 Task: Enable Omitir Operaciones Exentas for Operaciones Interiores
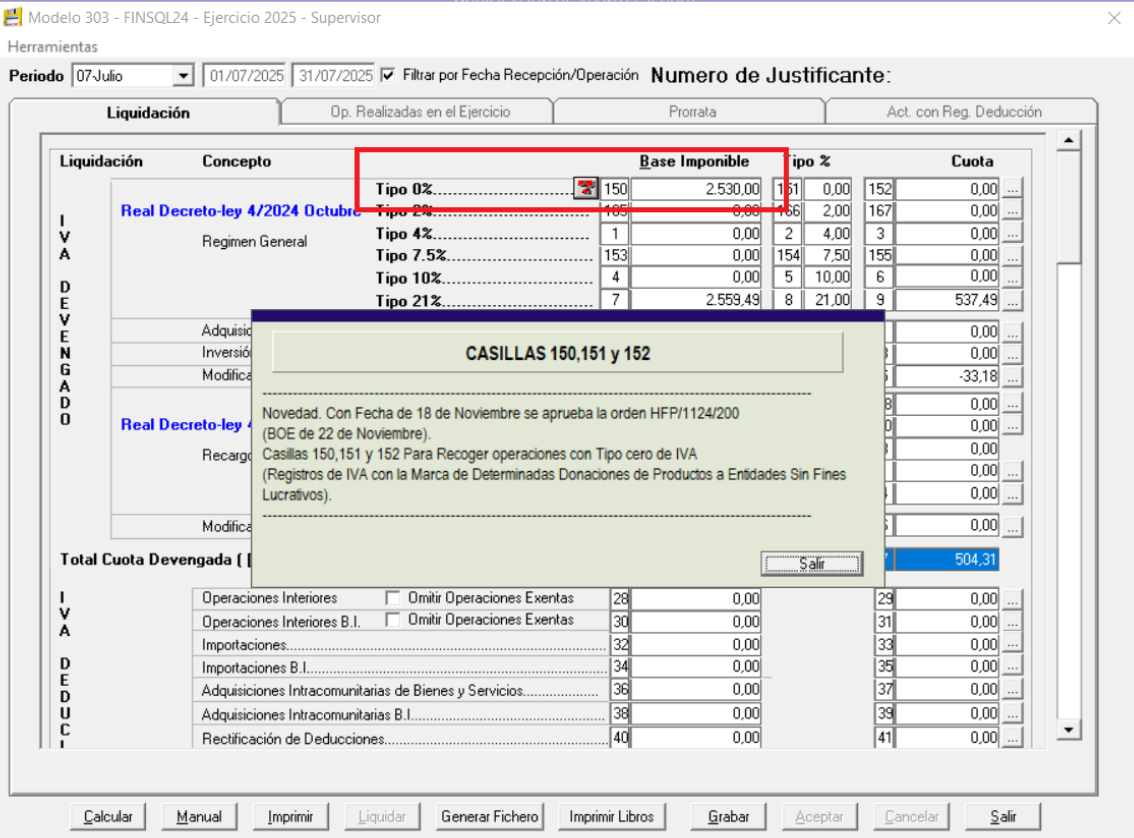click(393, 598)
